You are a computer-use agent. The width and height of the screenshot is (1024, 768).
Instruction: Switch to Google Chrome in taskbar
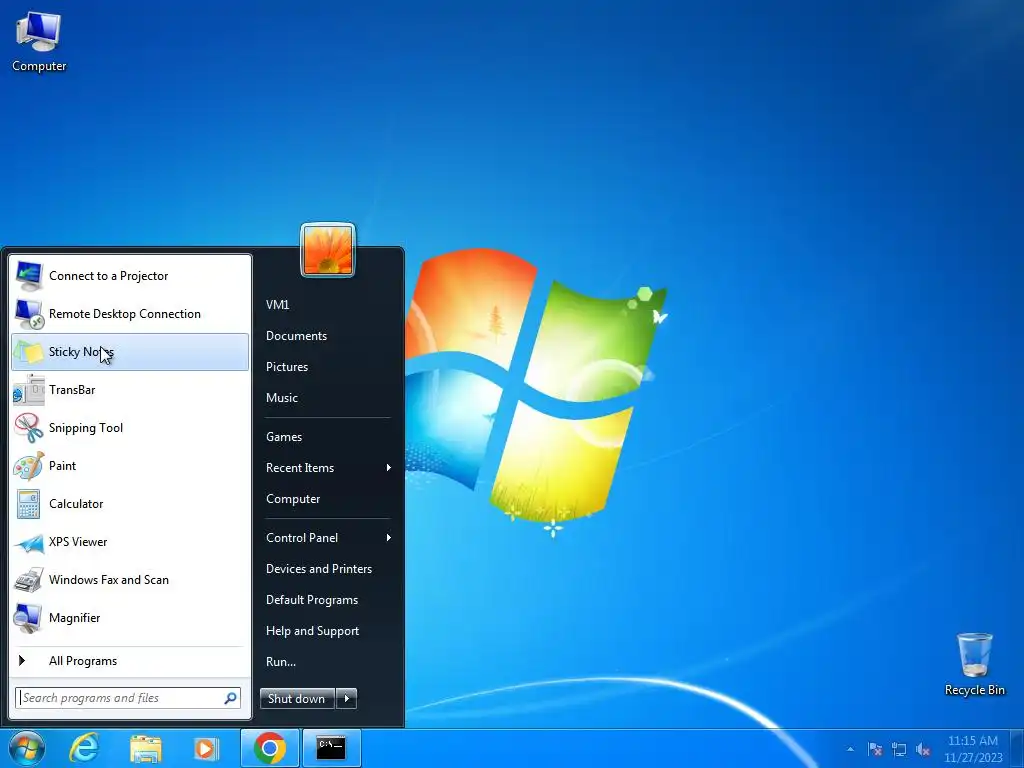[x=270, y=748]
